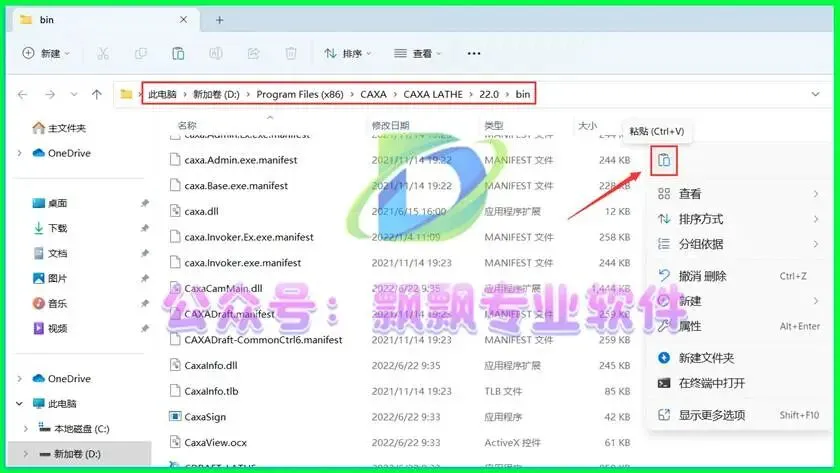840x473 pixels.
Task: Choose 属性 in the context menu
Action: (x=738, y=326)
